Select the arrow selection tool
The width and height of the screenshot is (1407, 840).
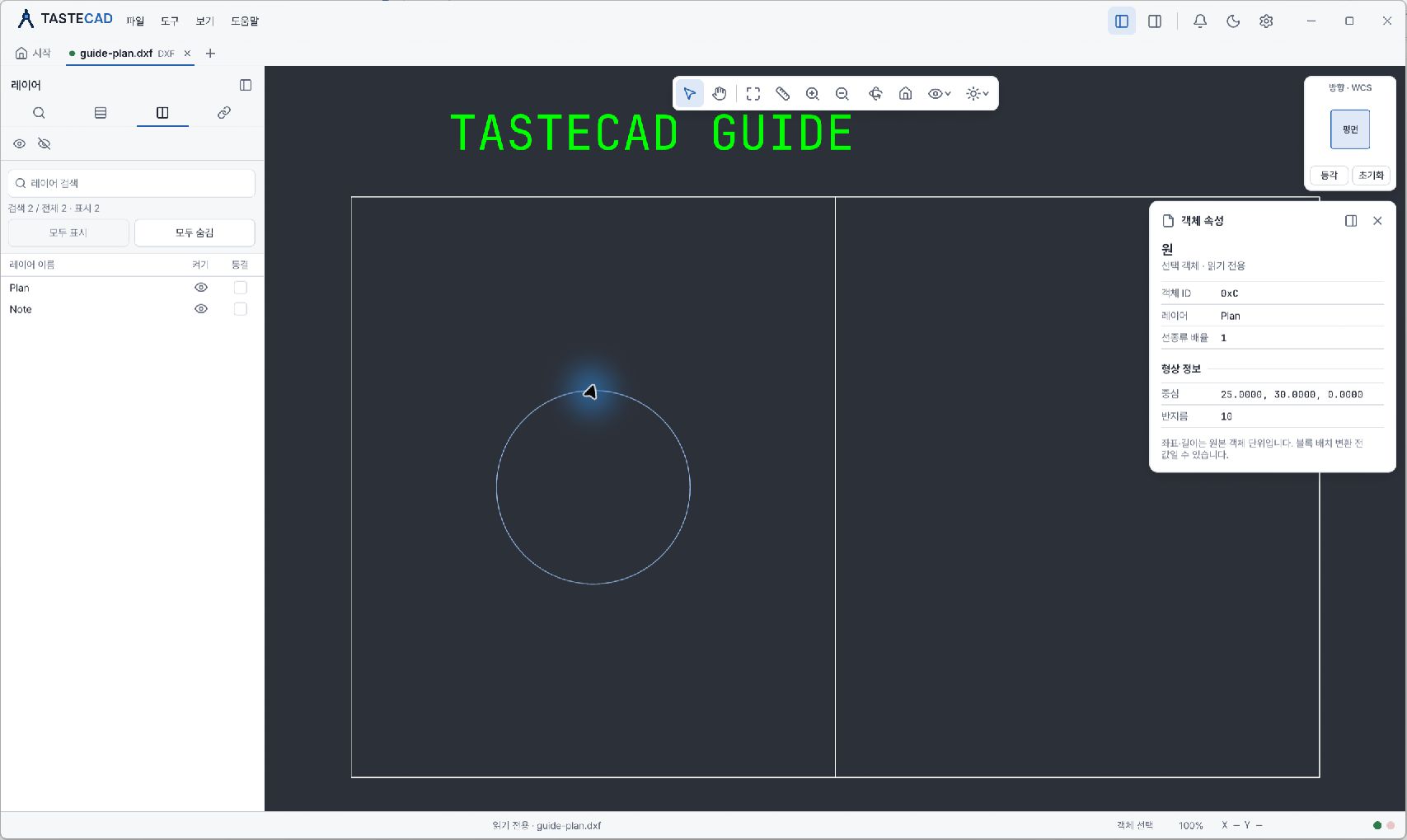click(690, 93)
